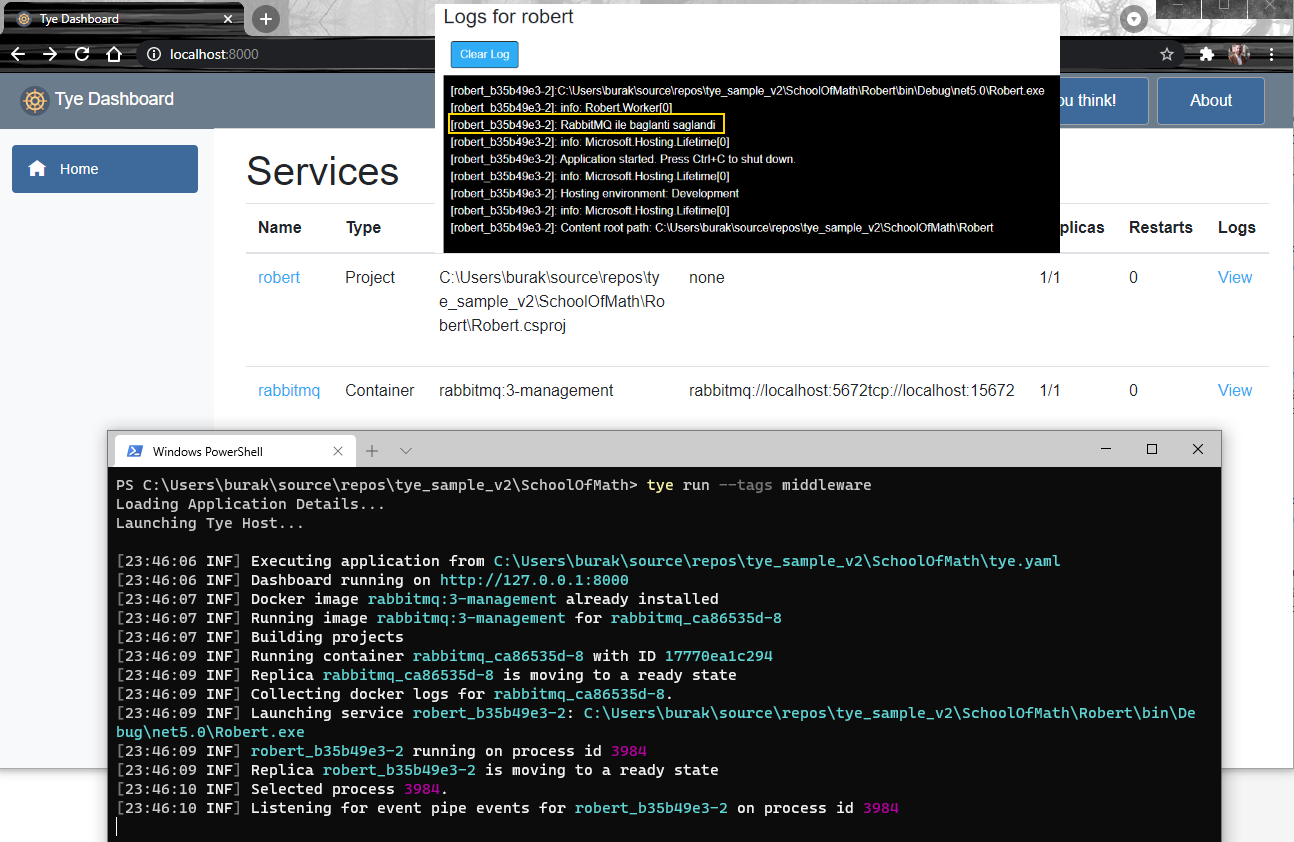Open the robert service link
1294x842 pixels.
279,278
